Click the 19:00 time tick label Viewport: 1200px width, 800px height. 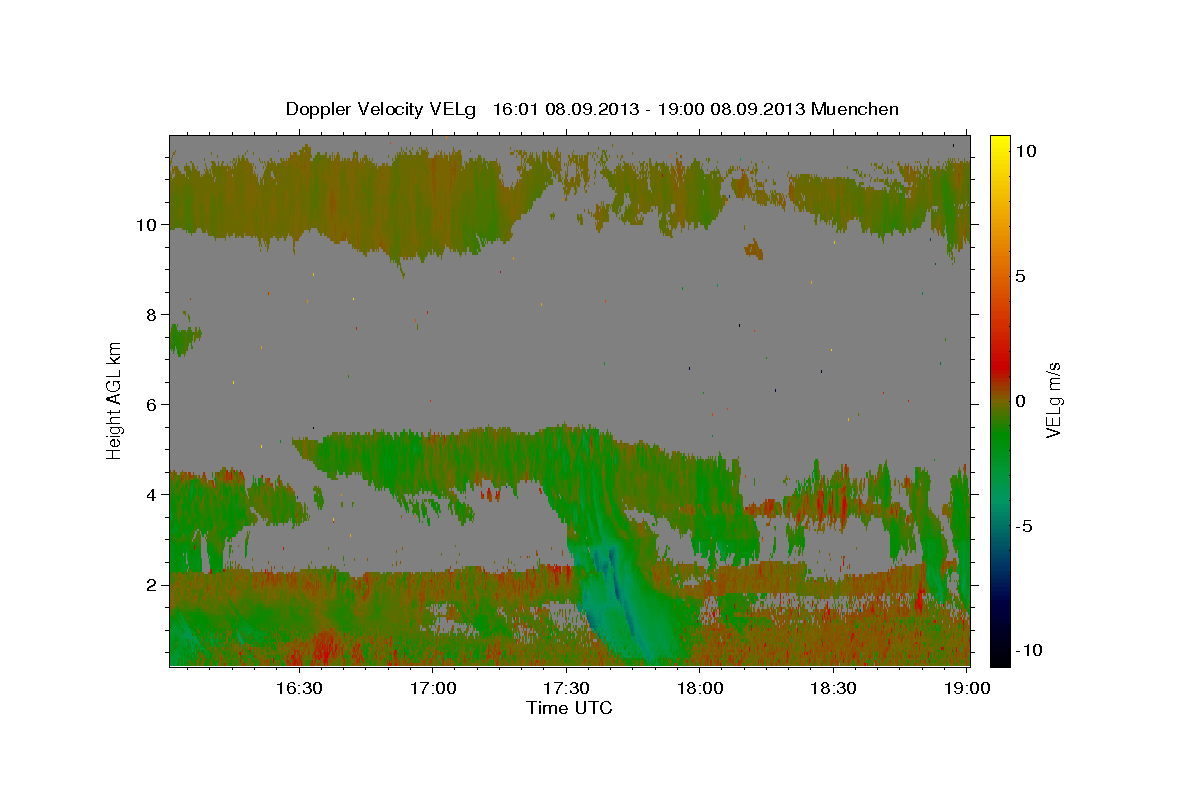[967, 689]
